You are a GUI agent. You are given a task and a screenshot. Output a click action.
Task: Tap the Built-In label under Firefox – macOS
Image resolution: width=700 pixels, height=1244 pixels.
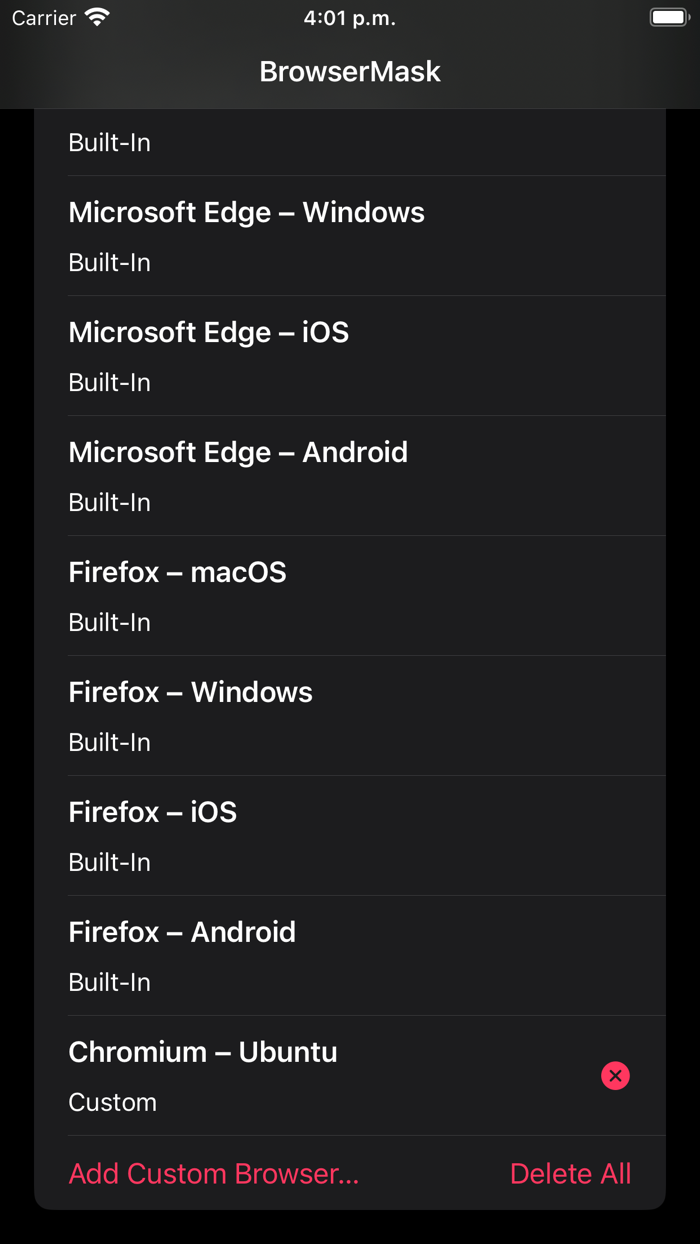[109, 622]
